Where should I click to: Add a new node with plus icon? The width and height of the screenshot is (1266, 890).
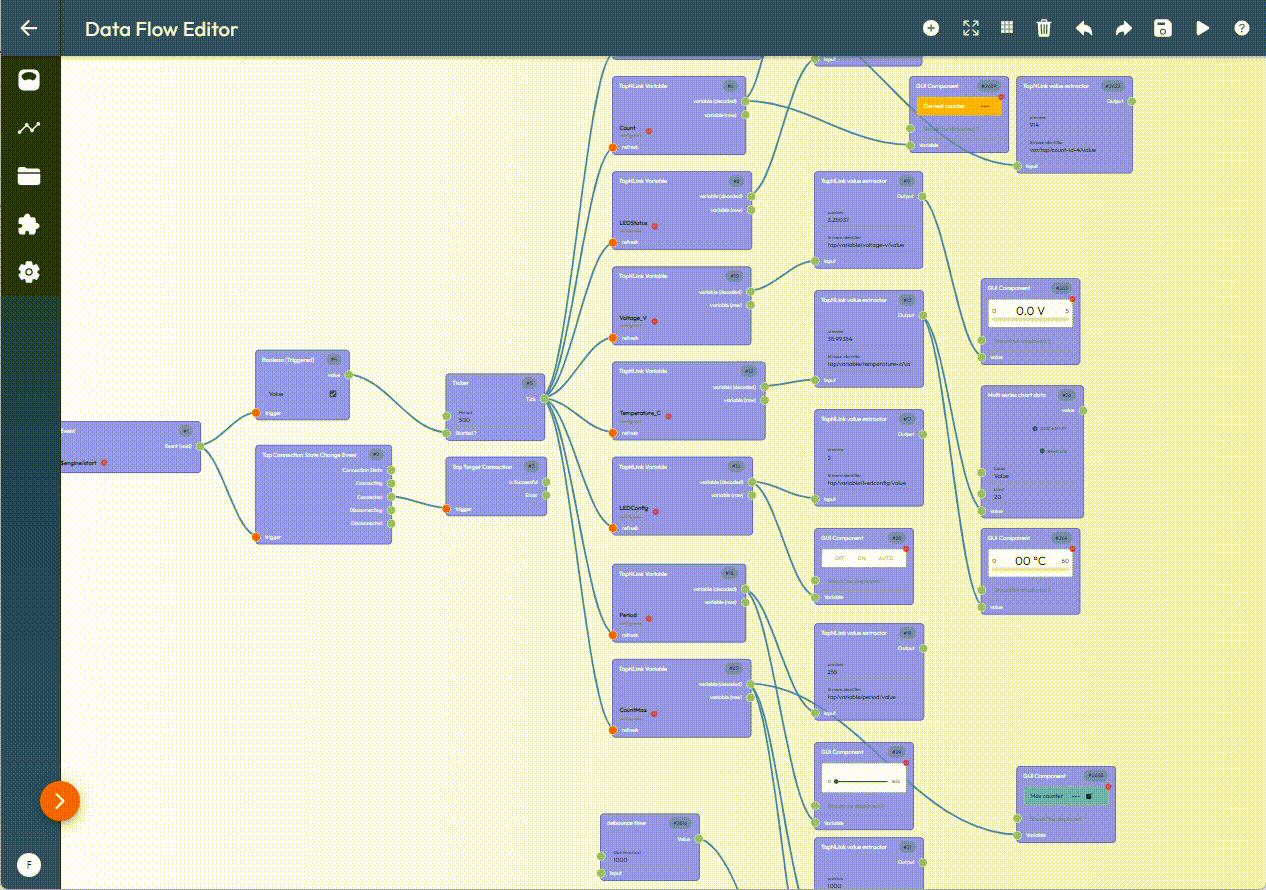(931, 28)
